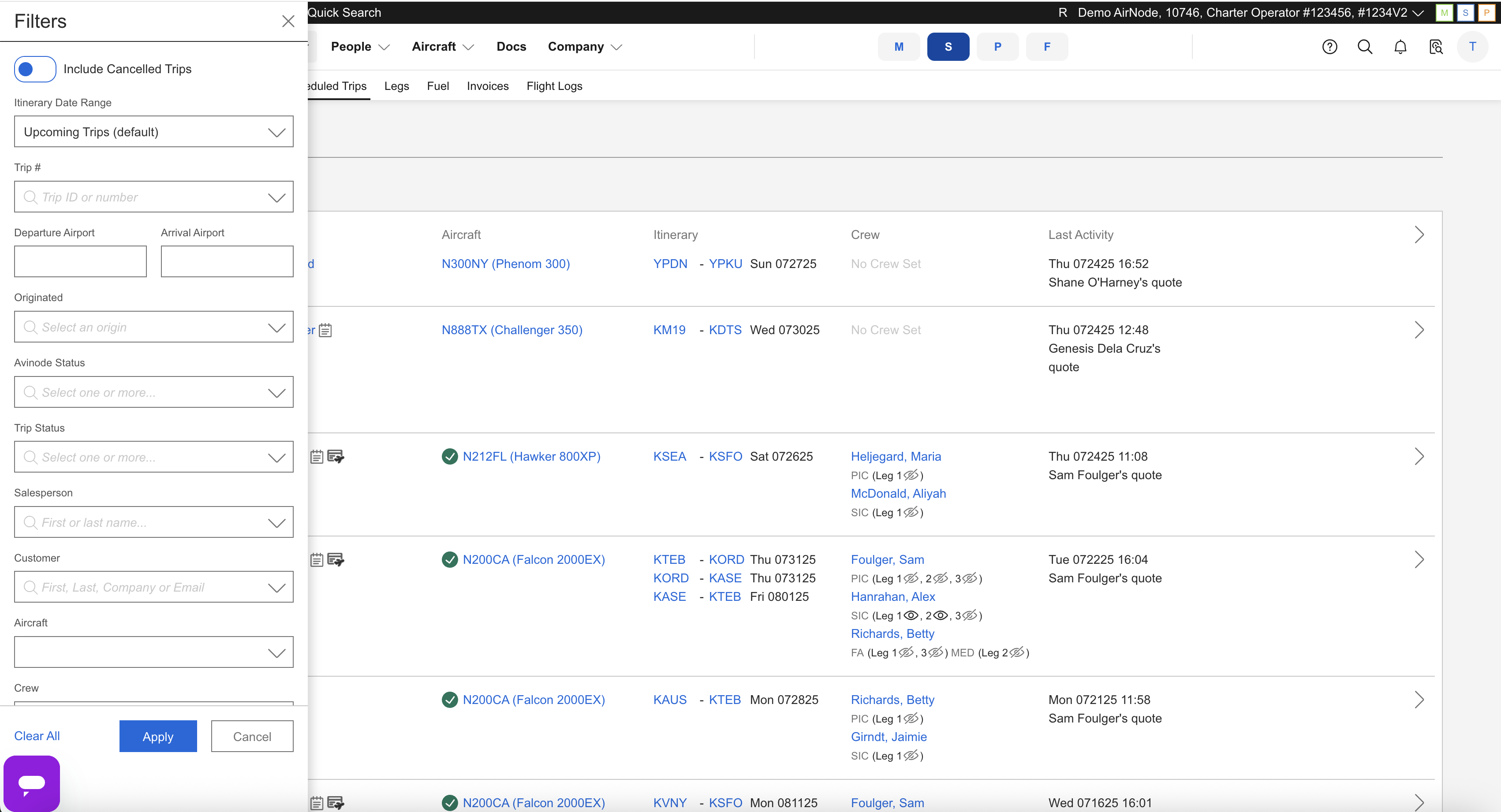Image resolution: width=1501 pixels, height=812 pixels.
Task: Switch to the Flight Logs tab
Action: [553, 86]
